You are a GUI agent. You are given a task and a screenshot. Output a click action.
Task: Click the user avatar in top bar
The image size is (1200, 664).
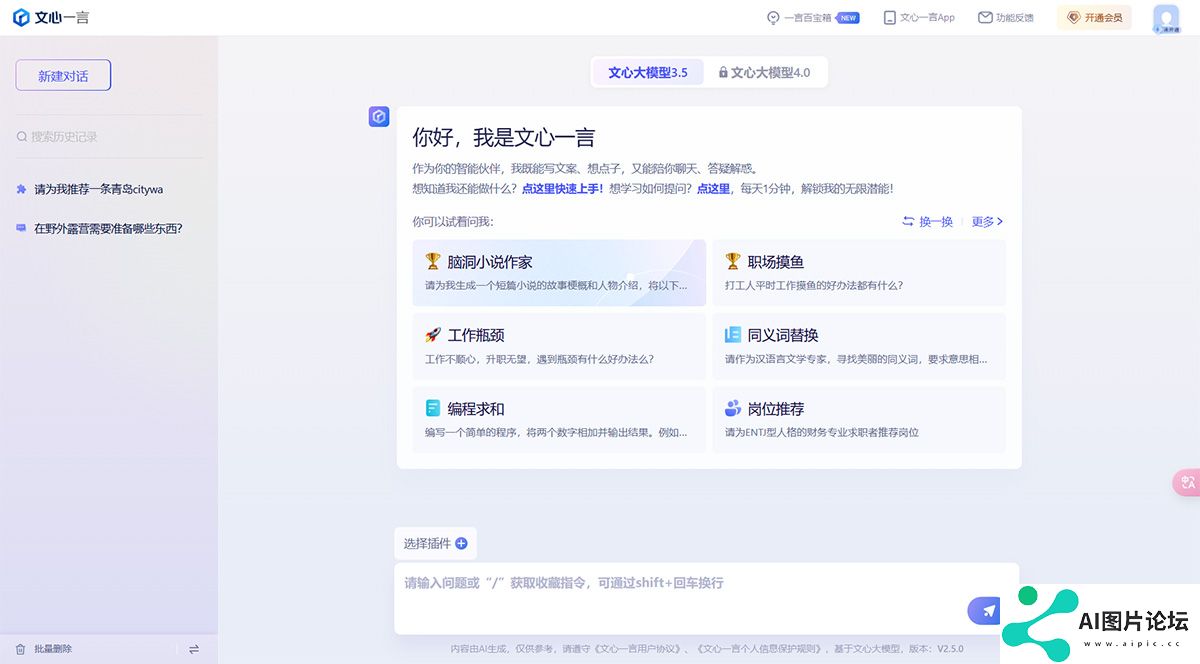click(x=1166, y=19)
